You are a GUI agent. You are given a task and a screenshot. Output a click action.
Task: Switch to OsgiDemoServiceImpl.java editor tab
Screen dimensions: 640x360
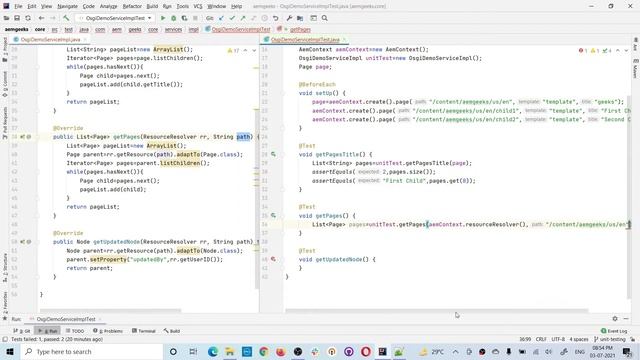click(50, 40)
